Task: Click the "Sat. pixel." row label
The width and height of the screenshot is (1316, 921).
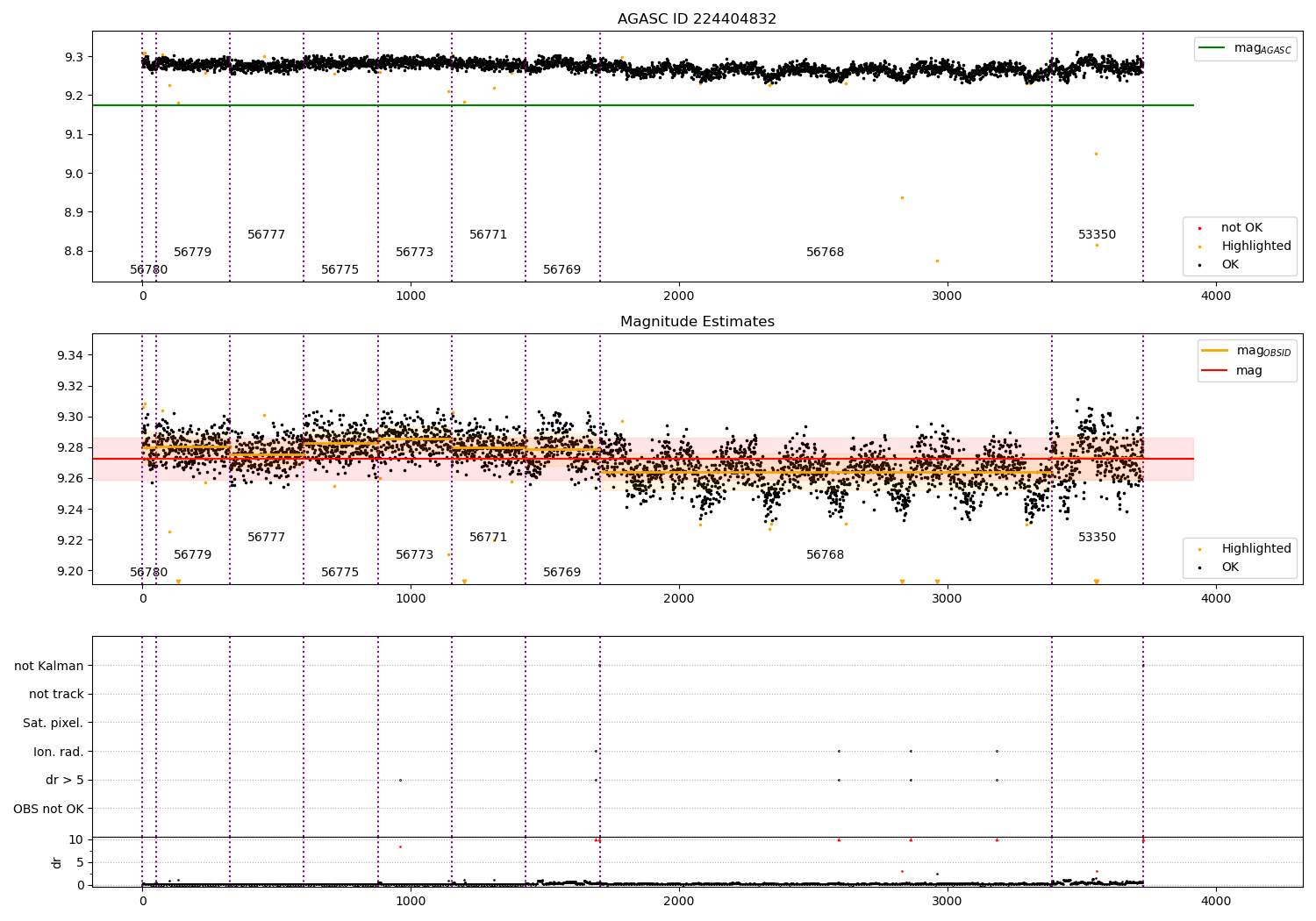Action: pos(53,723)
